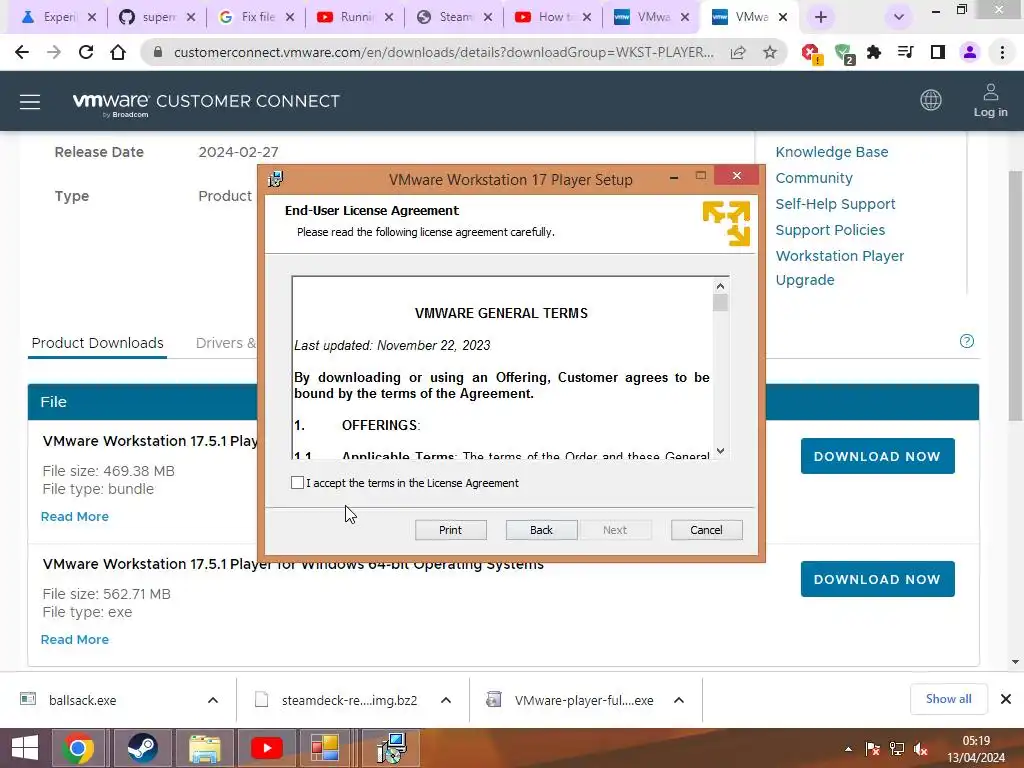Open the tab search dropdown
The width and height of the screenshot is (1024, 768).
point(899,18)
